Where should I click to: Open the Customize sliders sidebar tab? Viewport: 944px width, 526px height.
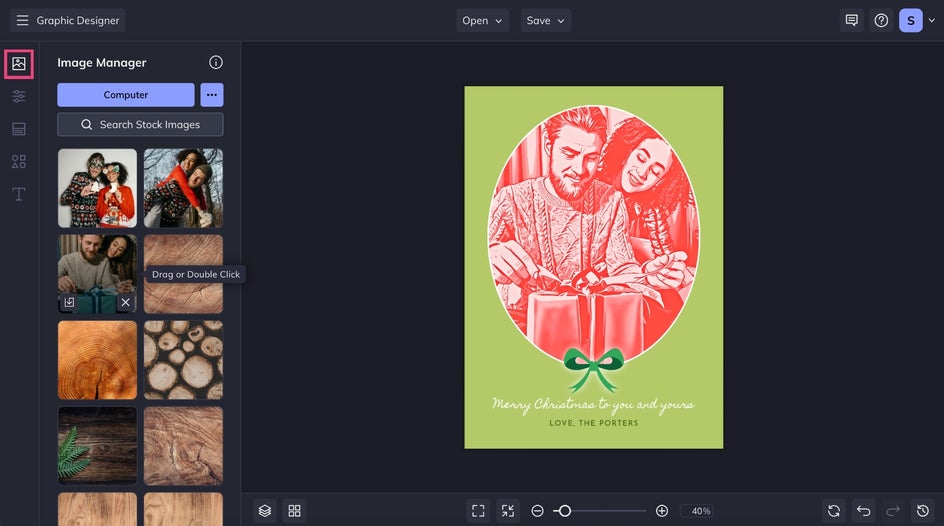coord(19,96)
